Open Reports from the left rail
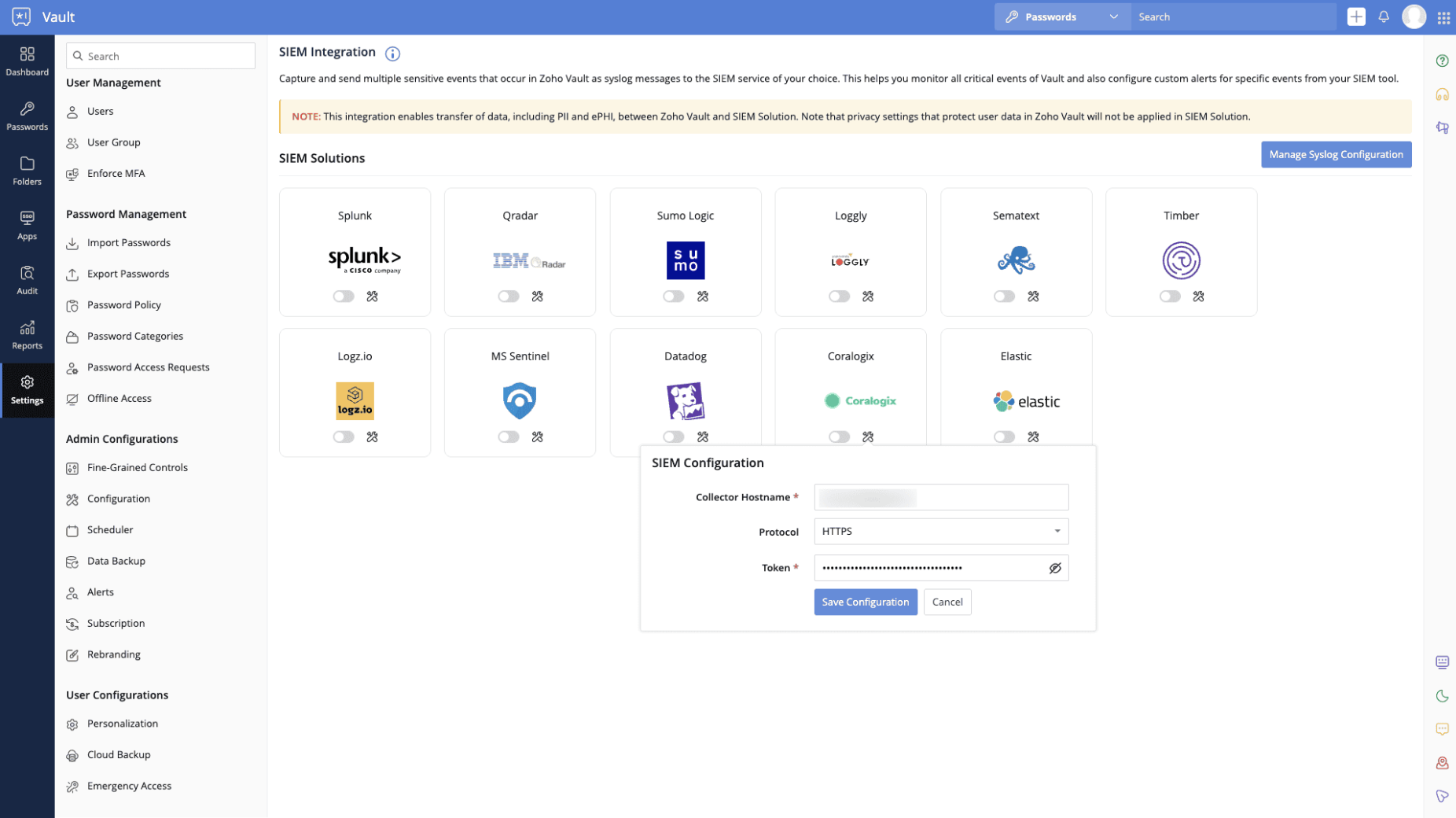 (x=27, y=335)
